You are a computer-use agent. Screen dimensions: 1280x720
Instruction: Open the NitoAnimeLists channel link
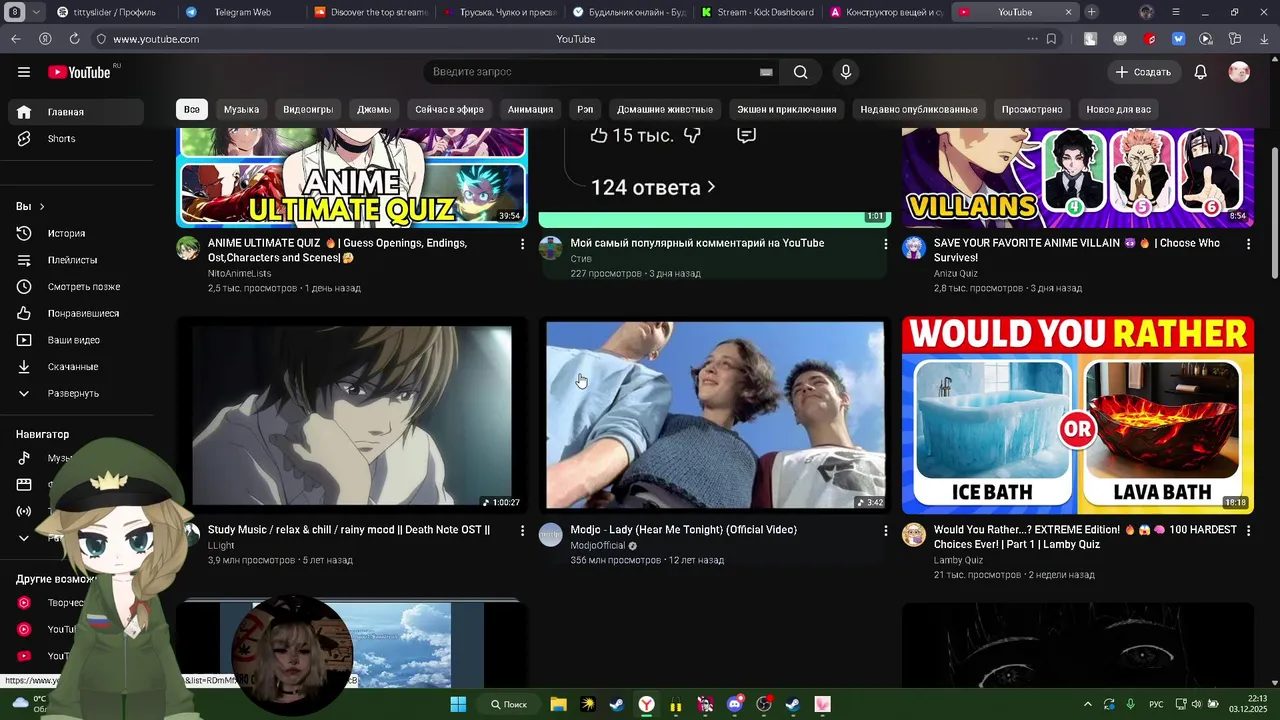239,273
